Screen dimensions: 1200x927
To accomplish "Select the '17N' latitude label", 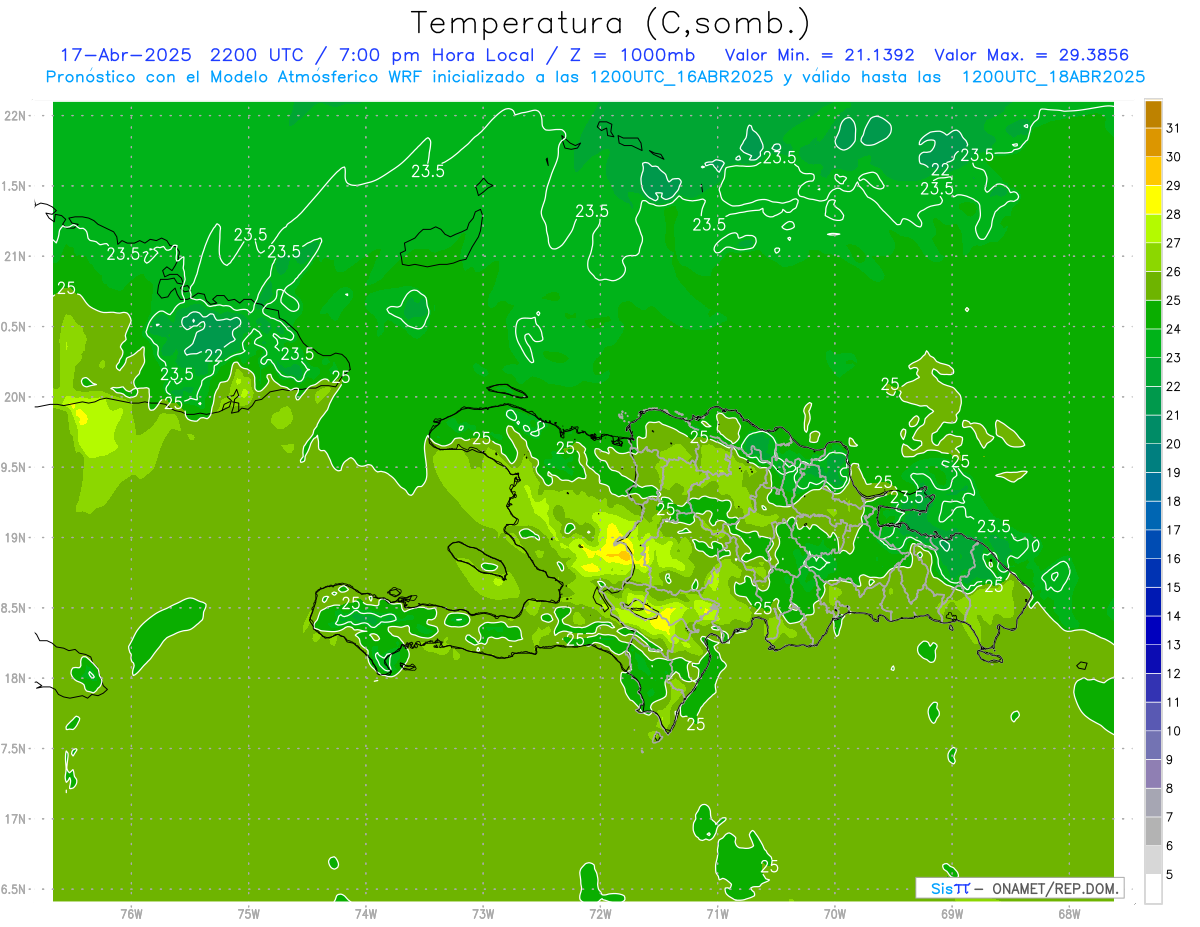I will point(16,819).
